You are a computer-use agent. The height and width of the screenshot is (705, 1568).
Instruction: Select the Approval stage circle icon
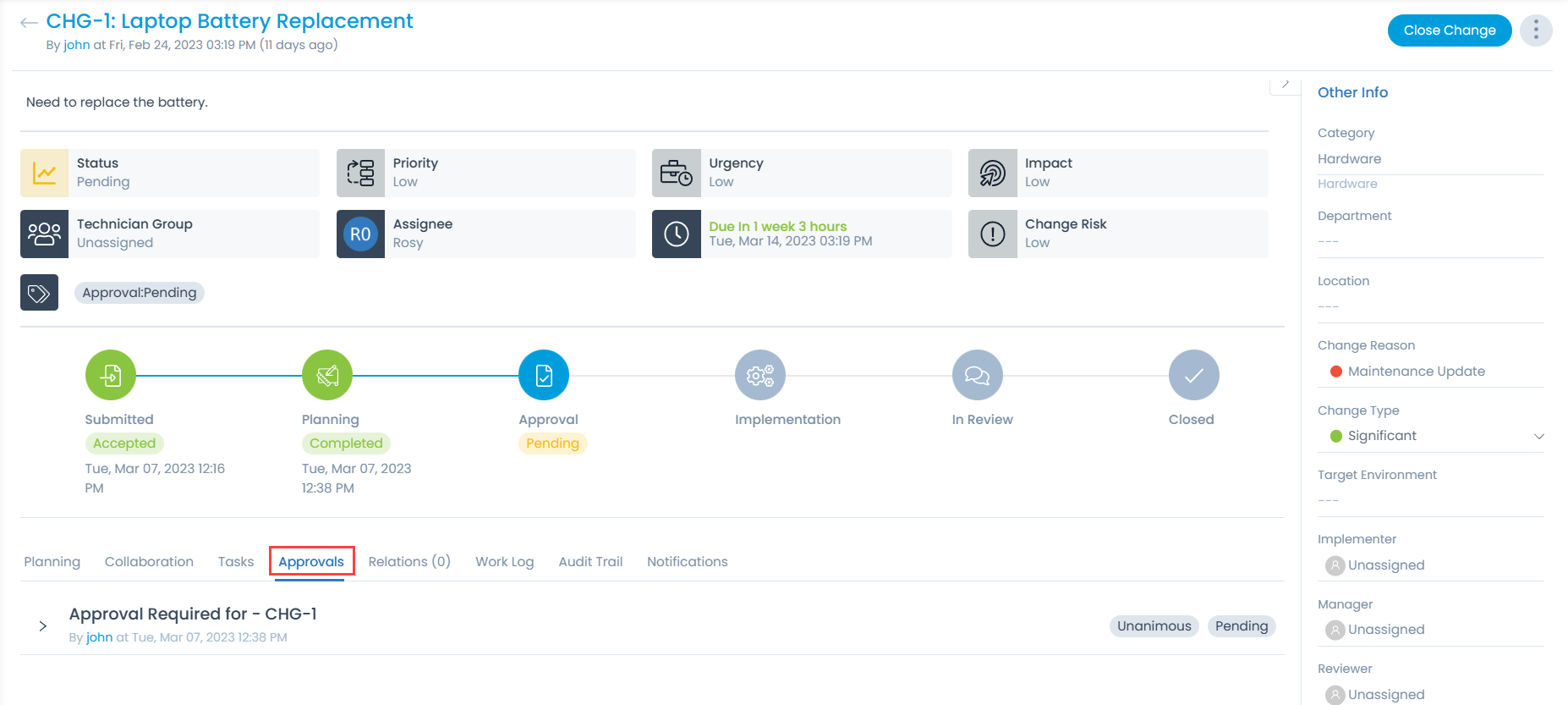point(544,375)
